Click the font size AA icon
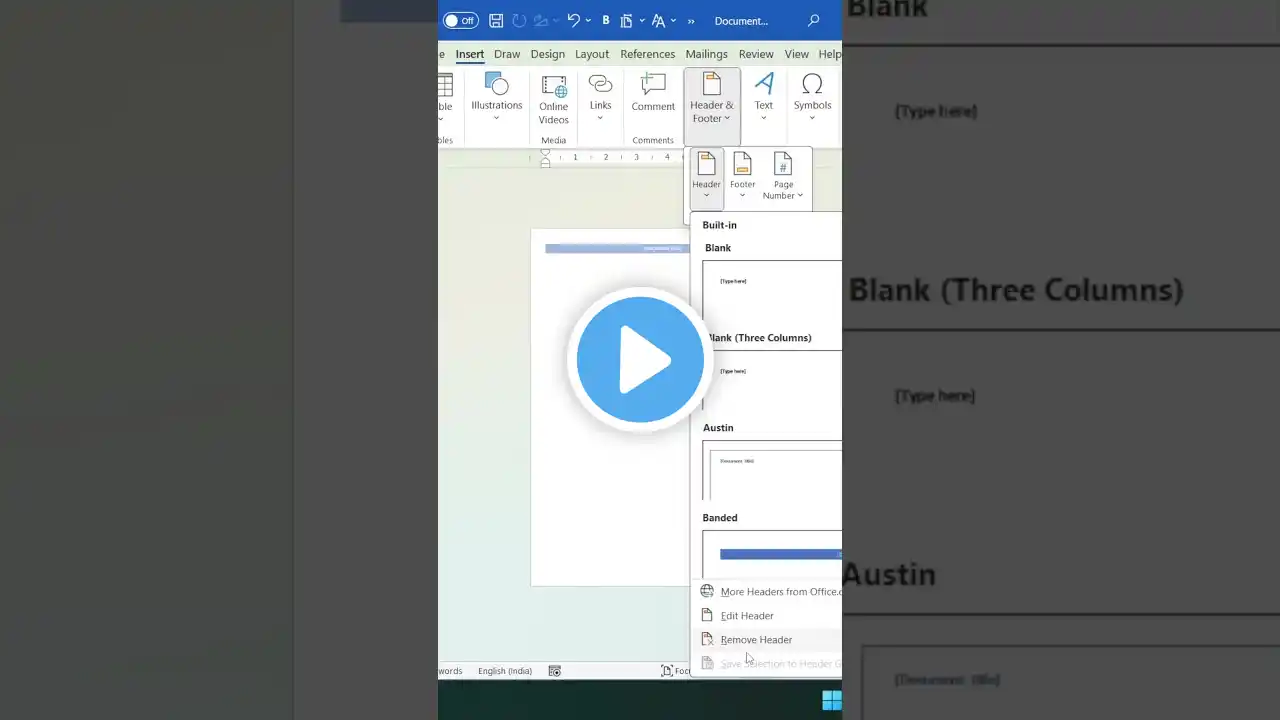The width and height of the screenshot is (1280, 720). (x=658, y=21)
